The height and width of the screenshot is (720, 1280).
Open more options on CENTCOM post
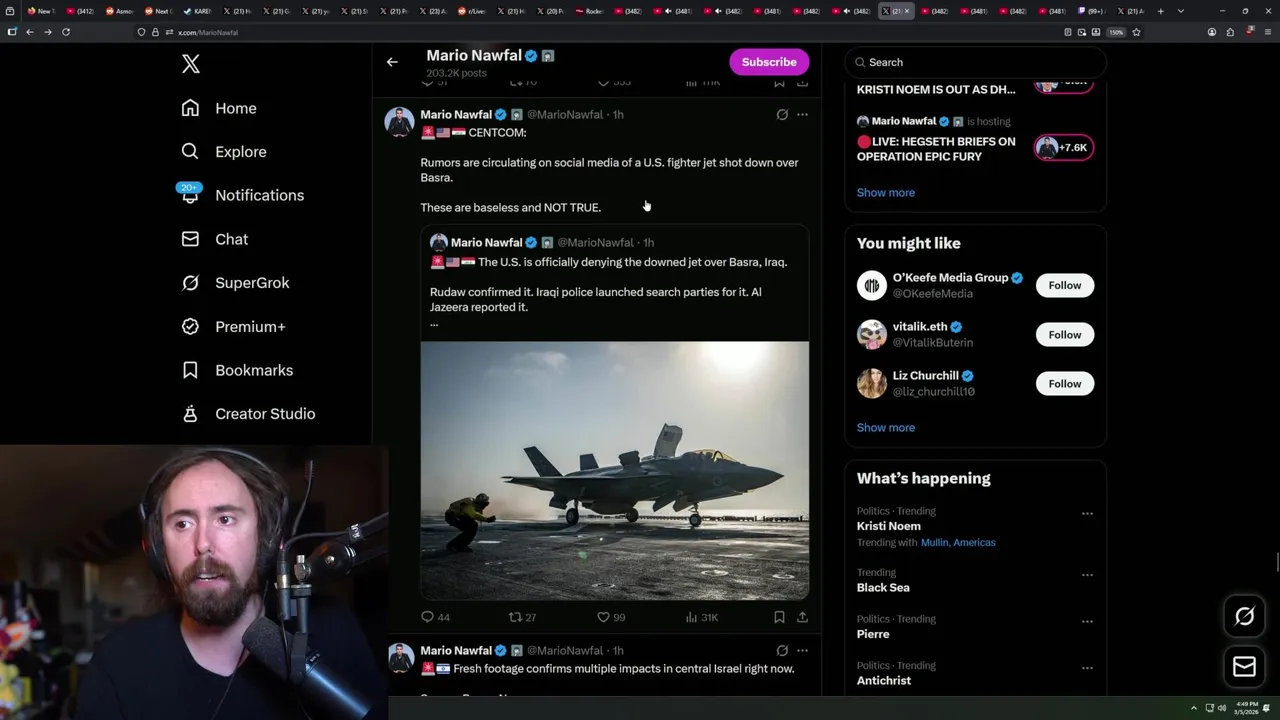point(802,115)
